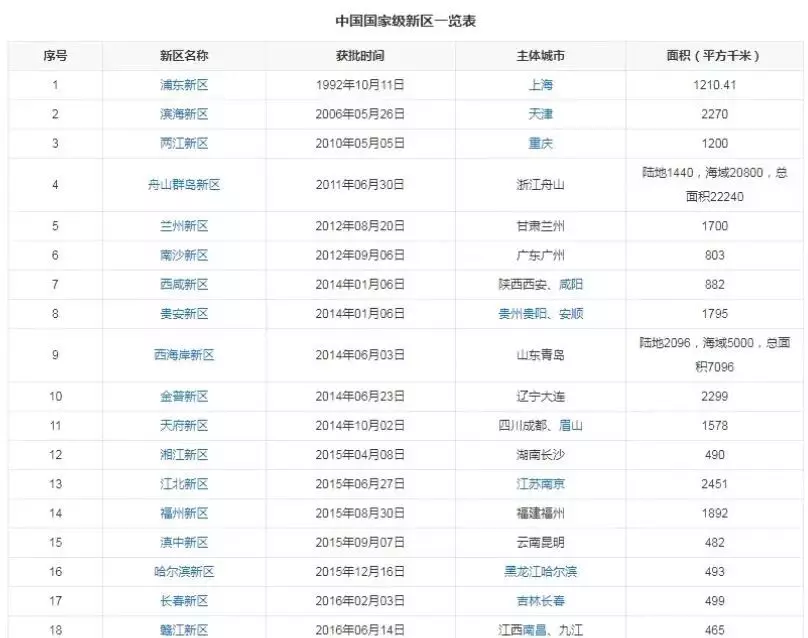
Task: Select the date 2014年06月23日
Action: pos(360,397)
